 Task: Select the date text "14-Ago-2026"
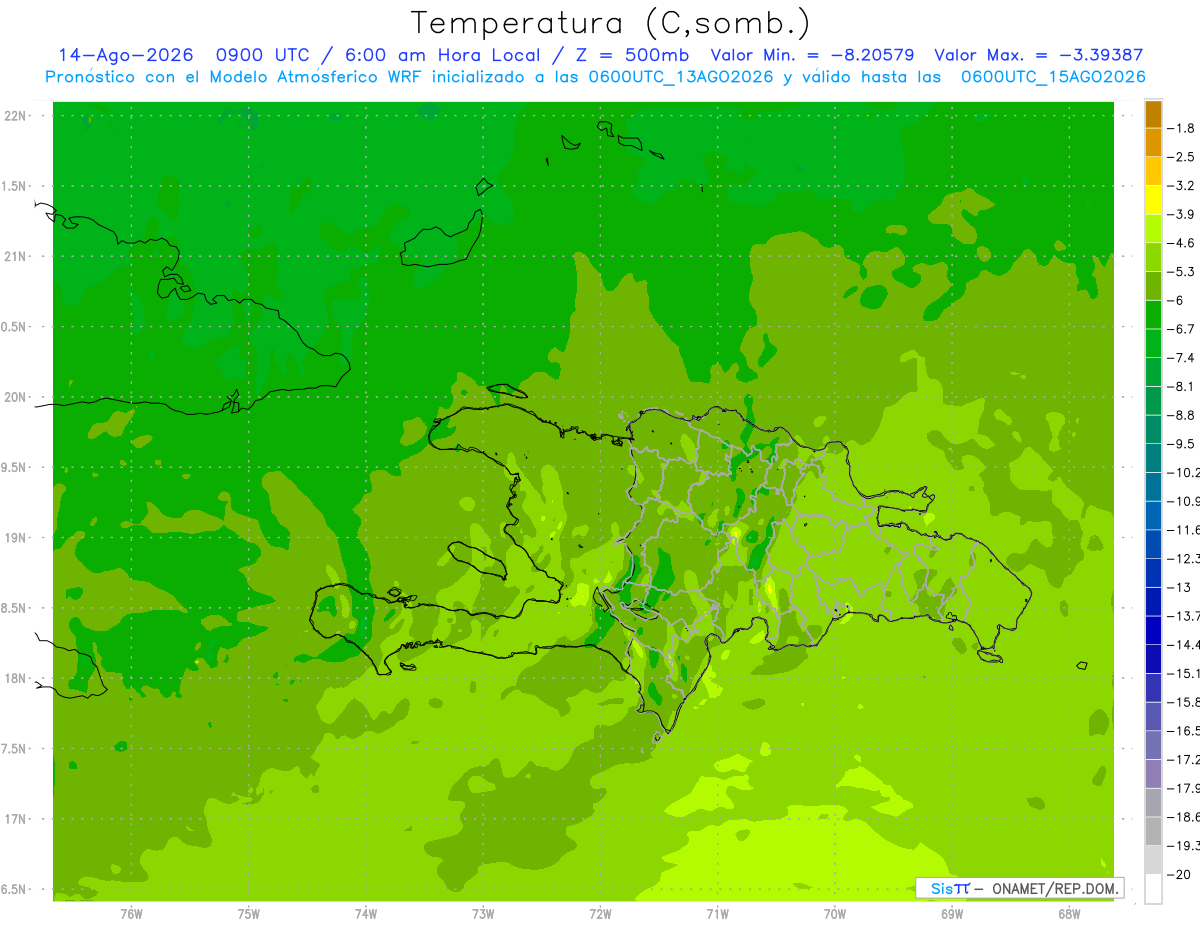125,56
